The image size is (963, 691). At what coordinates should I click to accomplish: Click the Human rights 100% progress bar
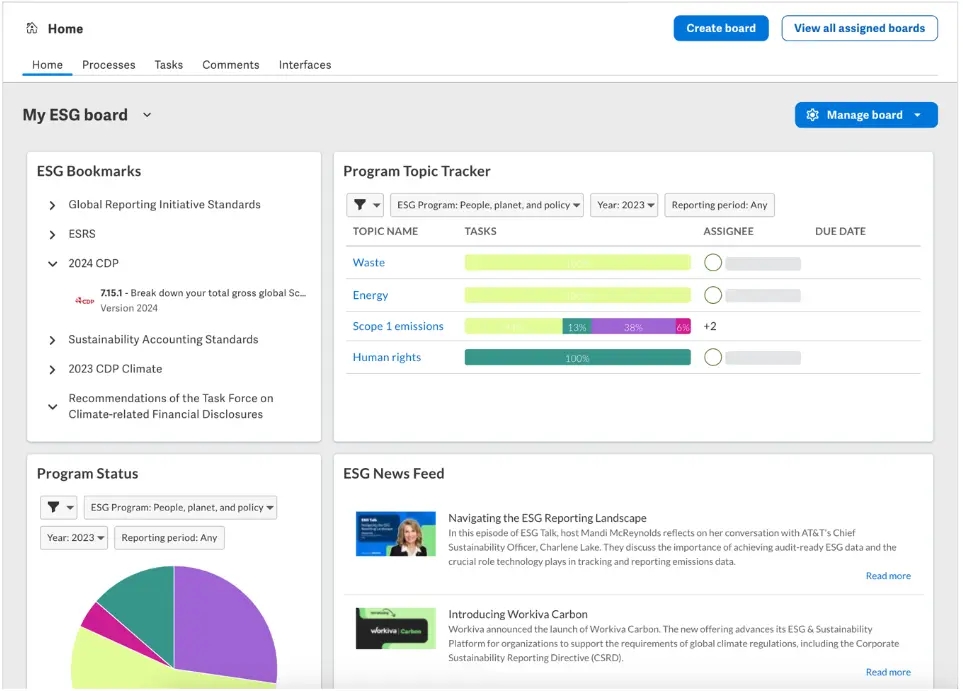(x=577, y=357)
